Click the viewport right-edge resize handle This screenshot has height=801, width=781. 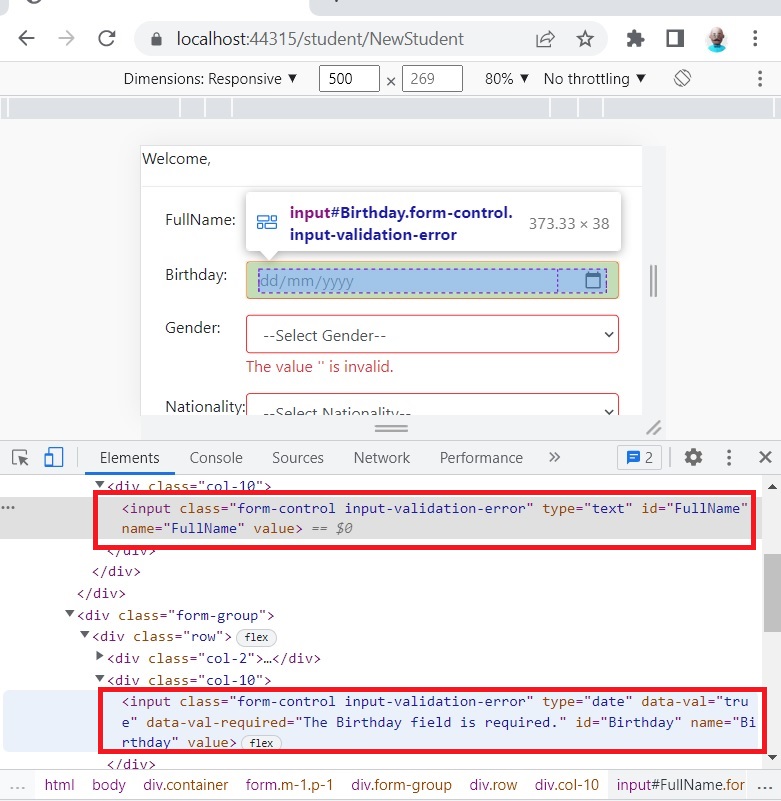tap(653, 280)
